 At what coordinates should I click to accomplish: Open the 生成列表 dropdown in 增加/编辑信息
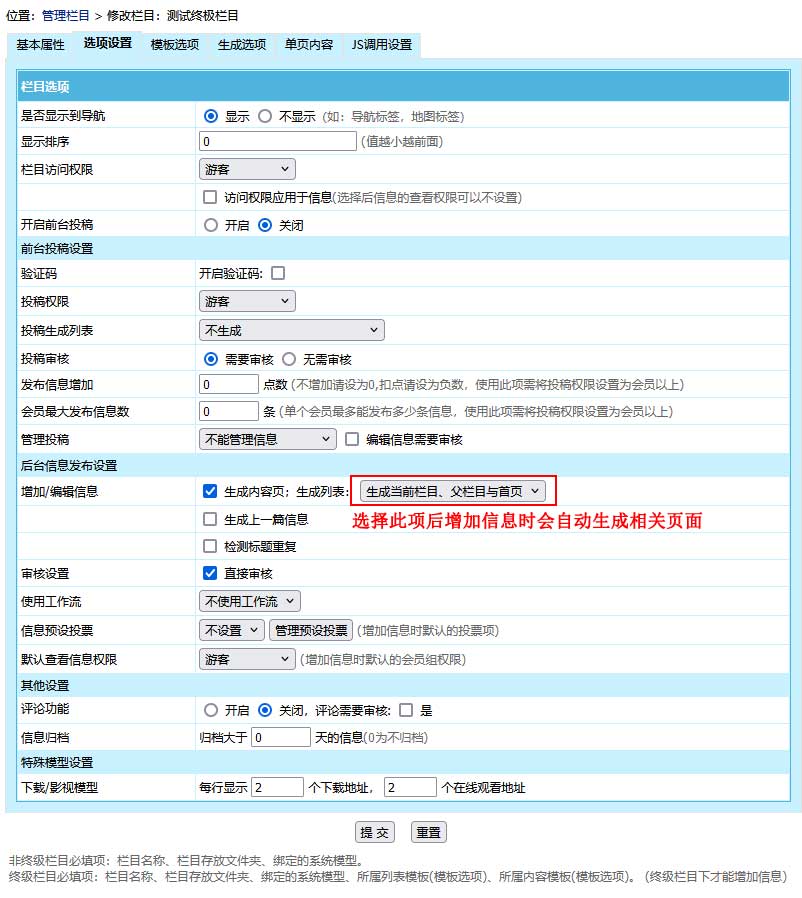tap(453, 491)
